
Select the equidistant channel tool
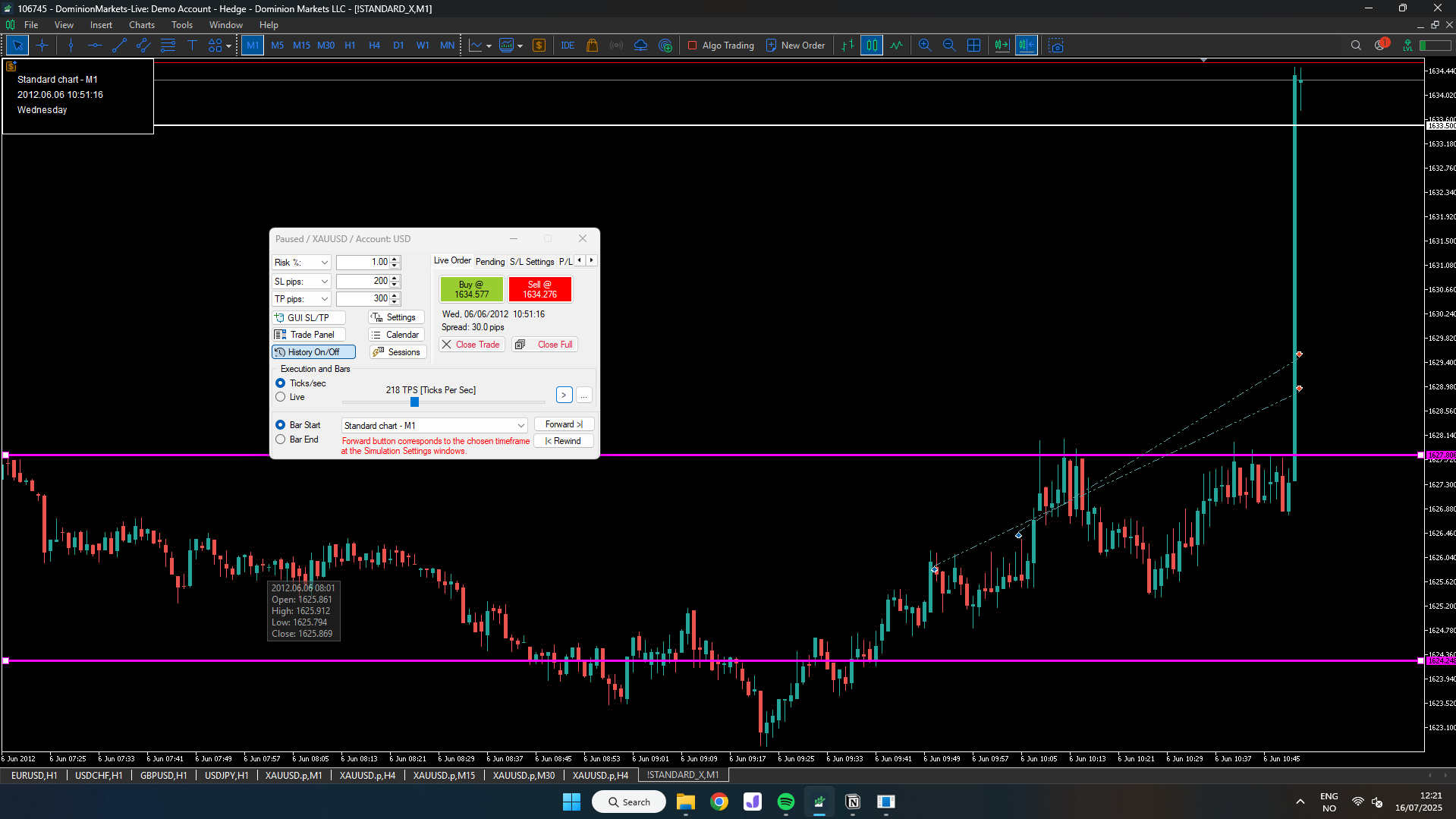pos(143,46)
